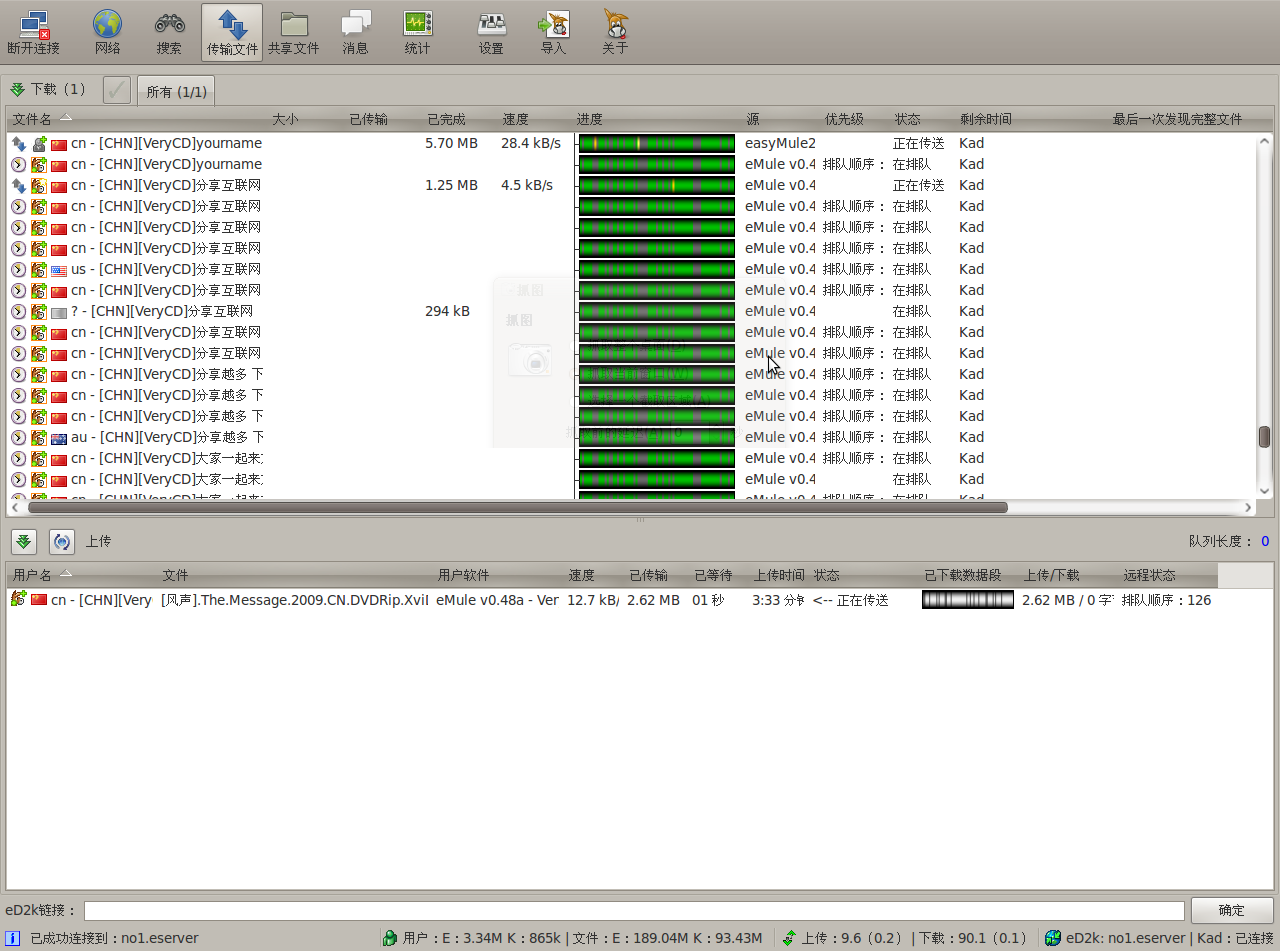Image resolution: width=1280 pixels, height=951 pixels.
Task: Click the Kad：已连接 status text
Action: (x=1235, y=938)
